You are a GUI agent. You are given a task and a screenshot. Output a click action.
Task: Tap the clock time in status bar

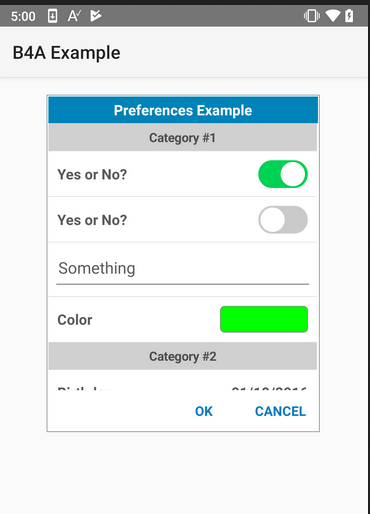(23, 16)
